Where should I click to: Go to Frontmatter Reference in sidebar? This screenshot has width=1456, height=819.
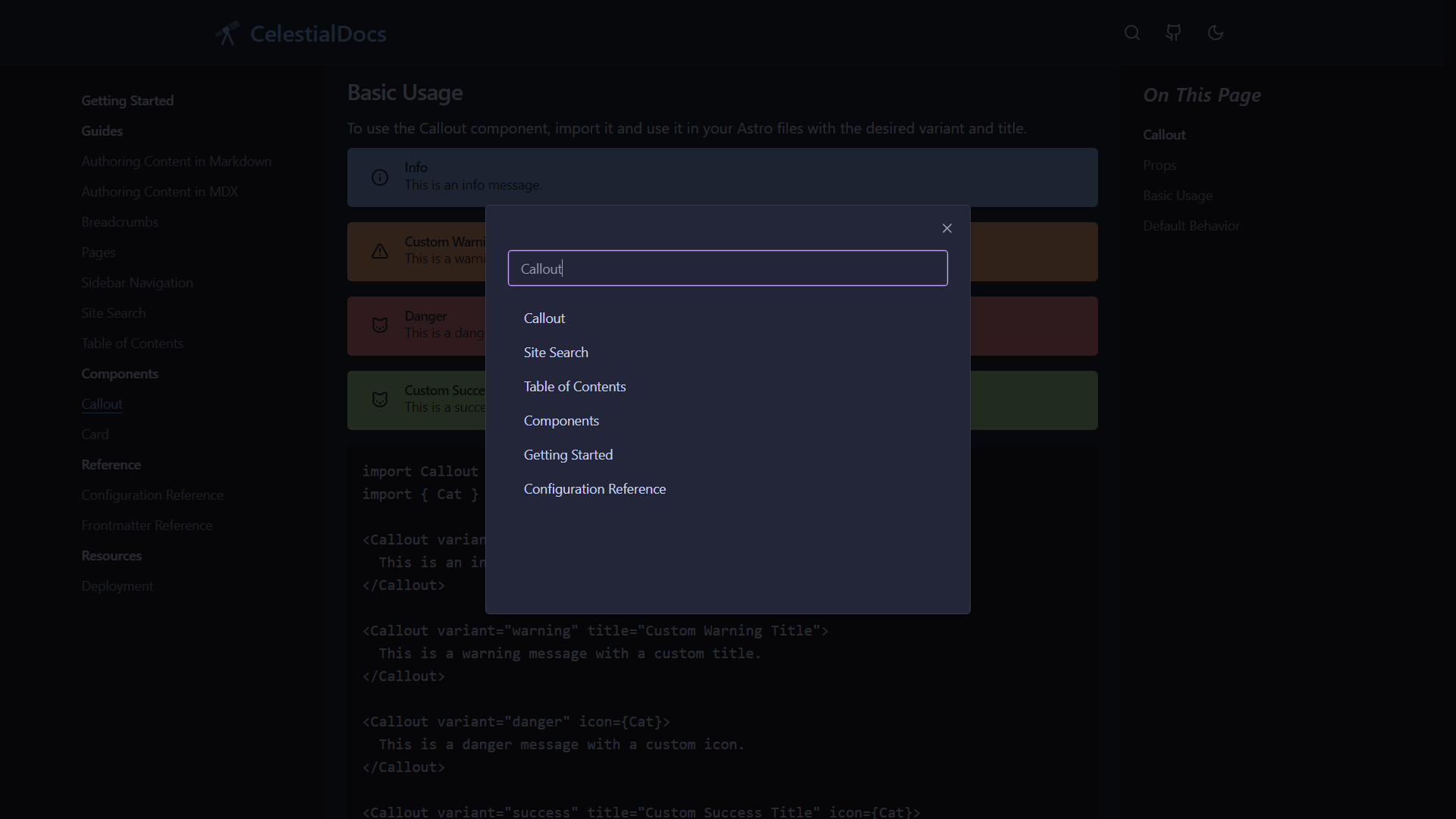(146, 526)
